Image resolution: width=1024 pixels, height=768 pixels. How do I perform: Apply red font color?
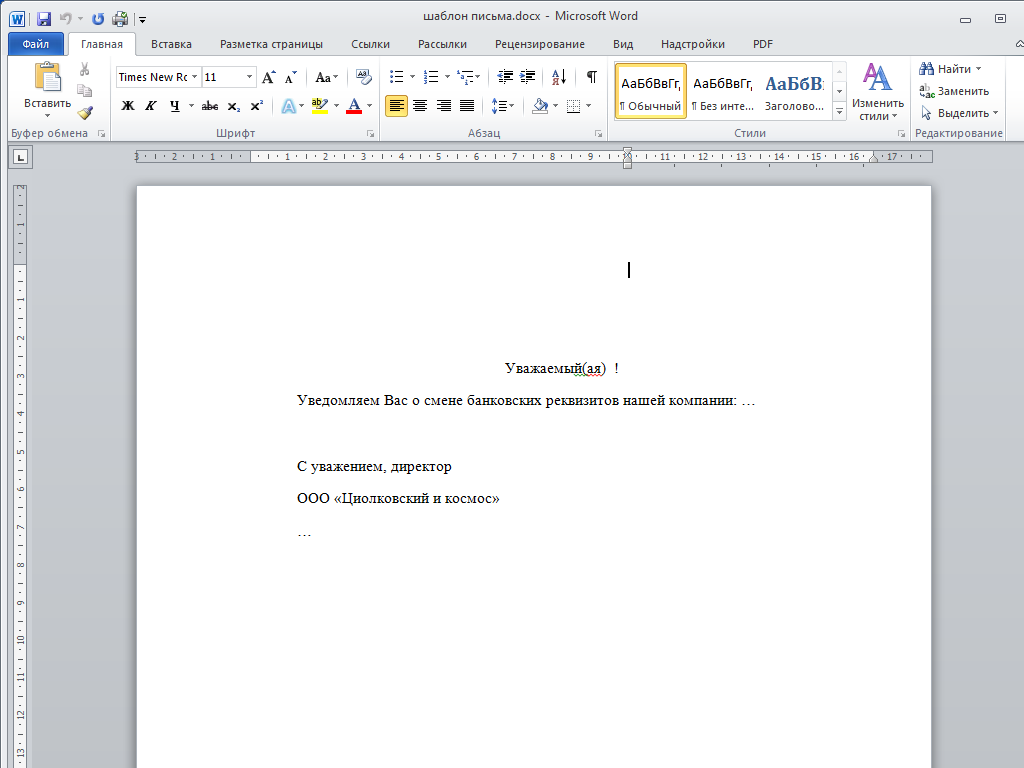pos(354,106)
